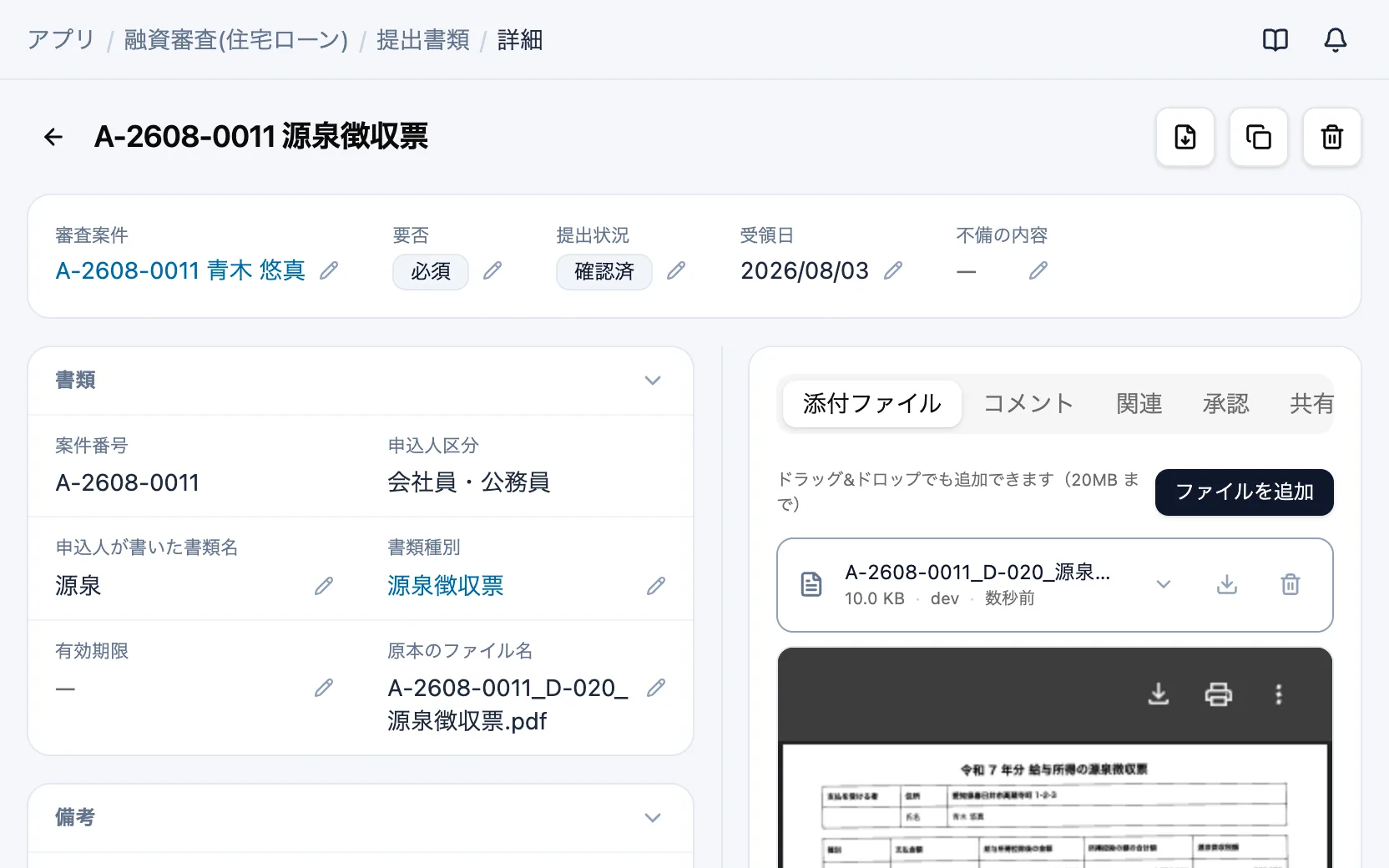Open the A-2608-0011 青木 悠真 case link
The width and height of the screenshot is (1389, 868).
point(180,270)
